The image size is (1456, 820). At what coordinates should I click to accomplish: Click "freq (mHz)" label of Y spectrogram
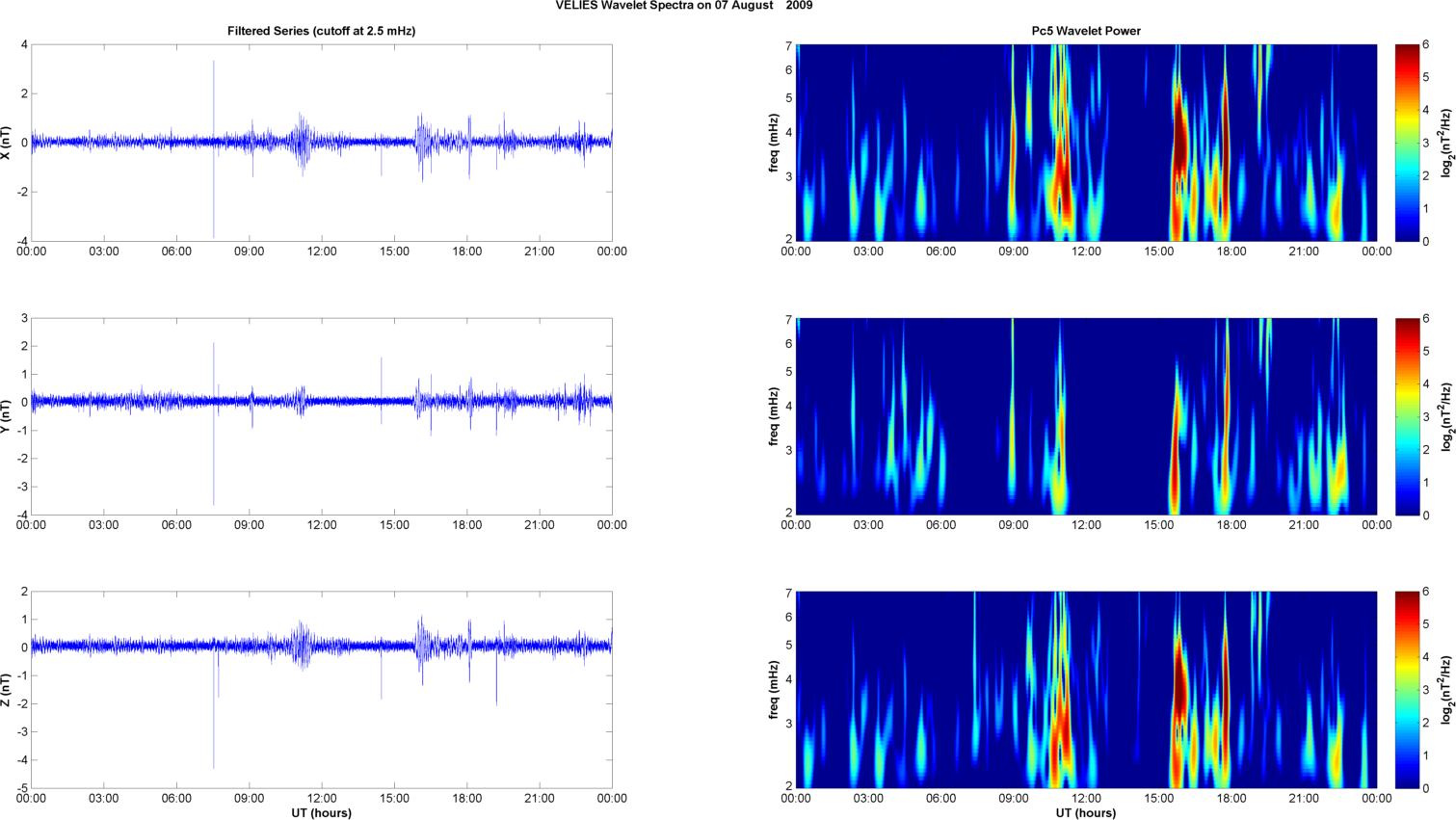(x=773, y=416)
